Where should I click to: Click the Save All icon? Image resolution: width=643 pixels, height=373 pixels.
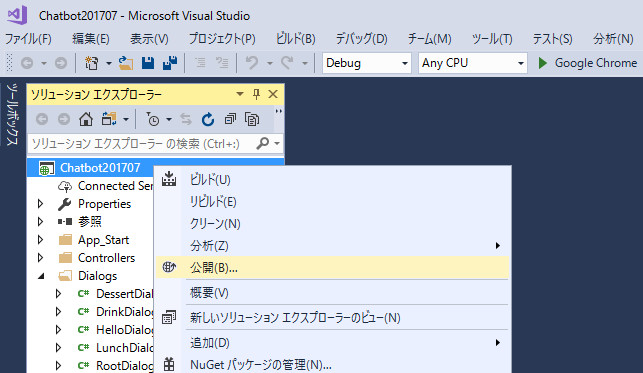pos(170,63)
